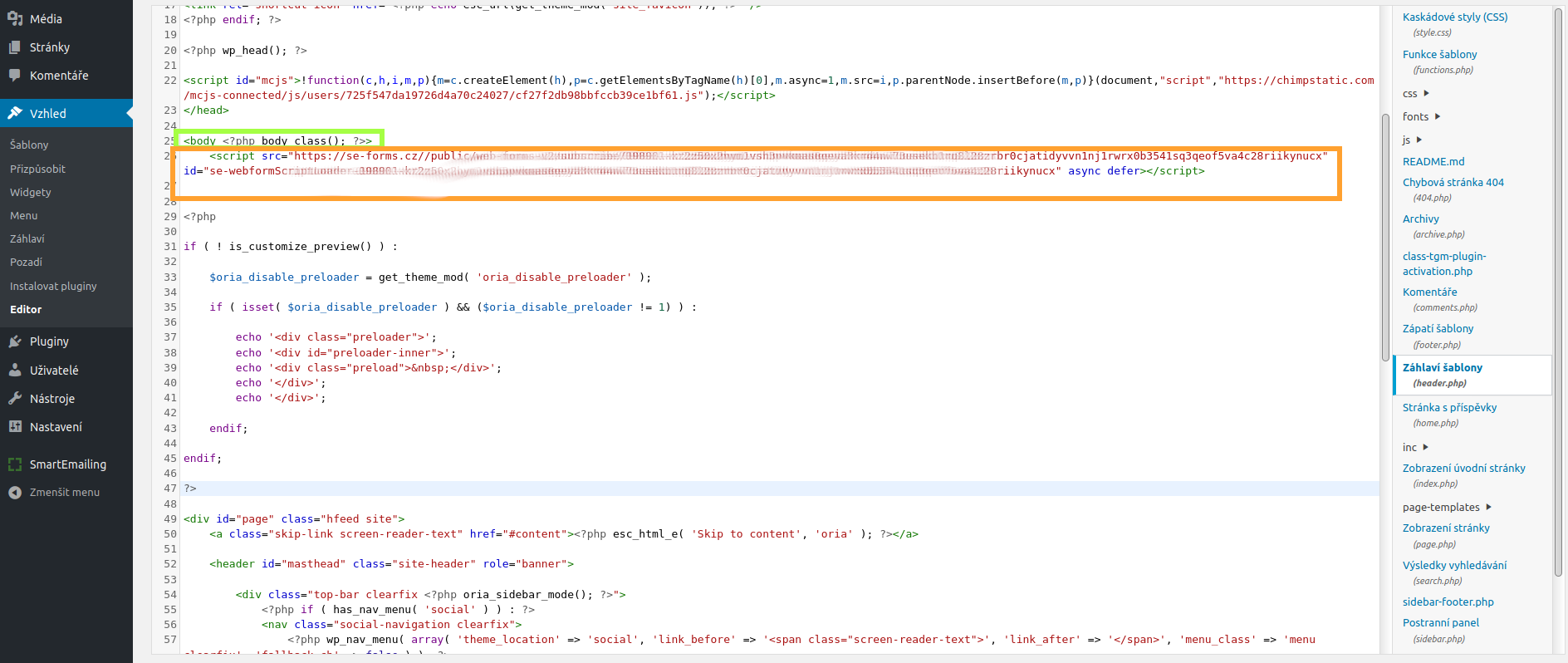
Task: Open the Pozadí submenu item
Action: 26,262
